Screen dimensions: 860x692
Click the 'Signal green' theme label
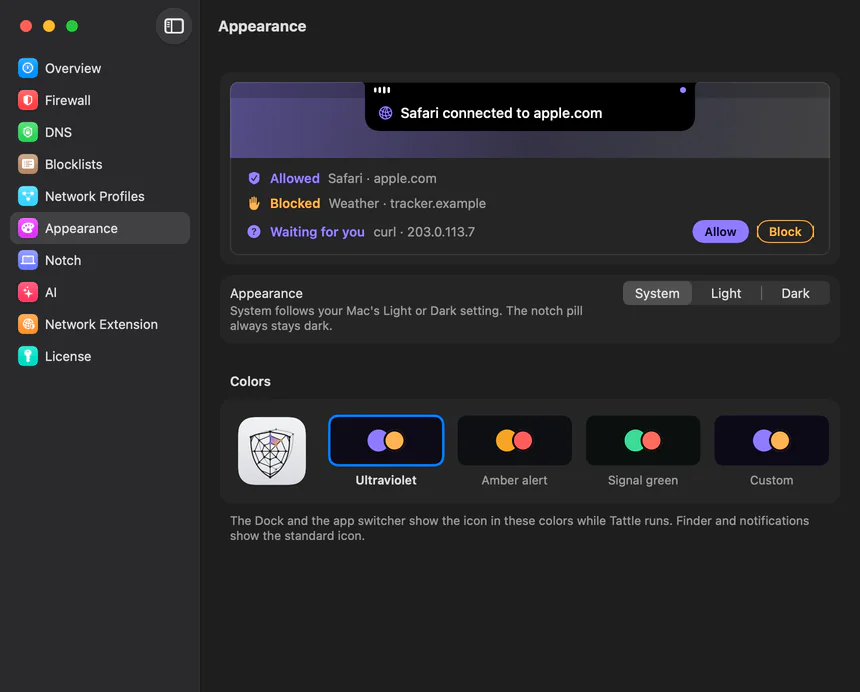click(x=643, y=480)
